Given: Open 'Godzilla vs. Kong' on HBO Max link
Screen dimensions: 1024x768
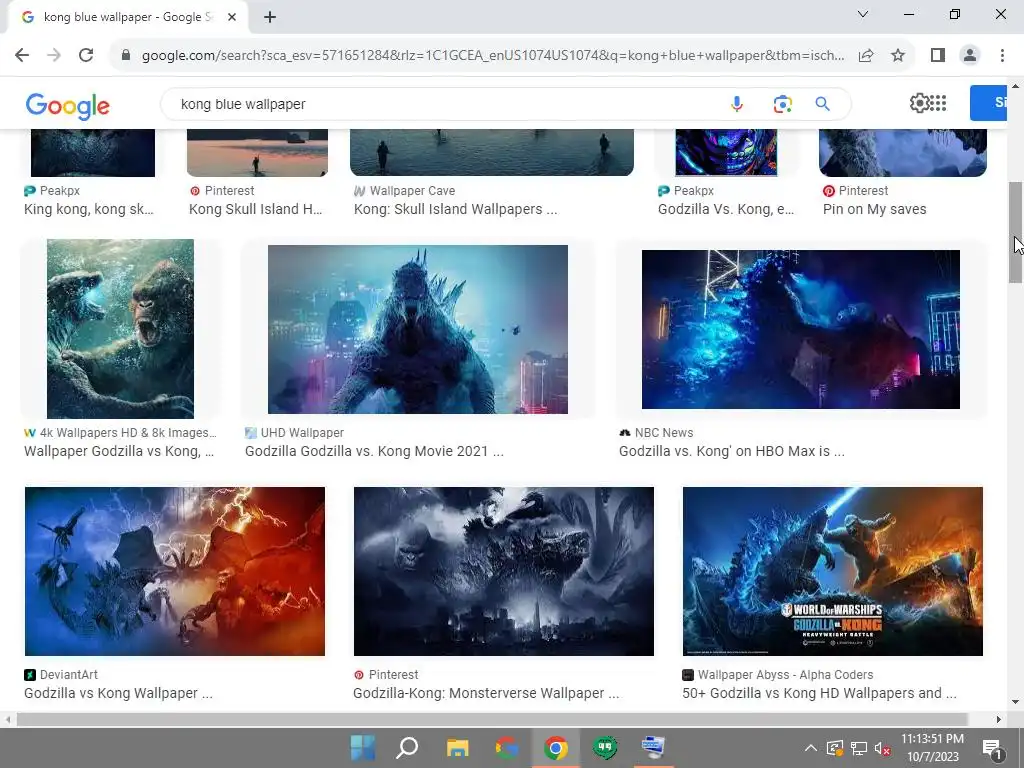Looking at the screenshot, I should pos(731,451).
